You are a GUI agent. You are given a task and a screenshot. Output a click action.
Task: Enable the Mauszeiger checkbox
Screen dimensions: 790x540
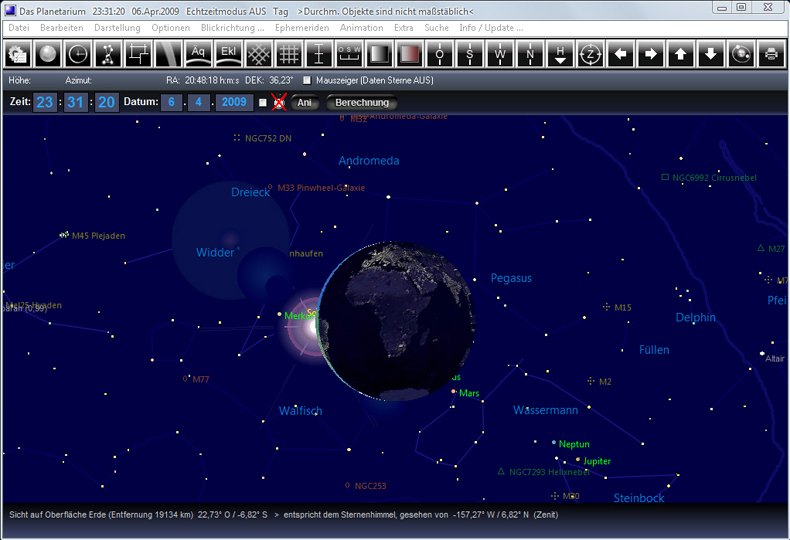point(307,79)
